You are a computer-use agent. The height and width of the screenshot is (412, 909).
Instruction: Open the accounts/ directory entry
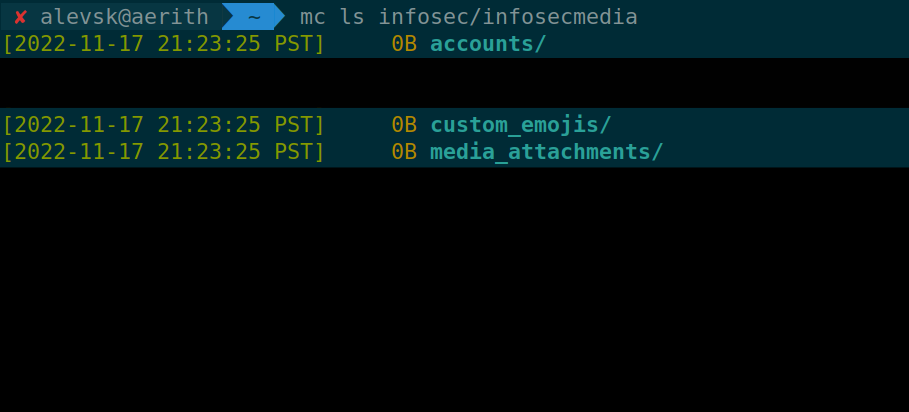(488, 44)
